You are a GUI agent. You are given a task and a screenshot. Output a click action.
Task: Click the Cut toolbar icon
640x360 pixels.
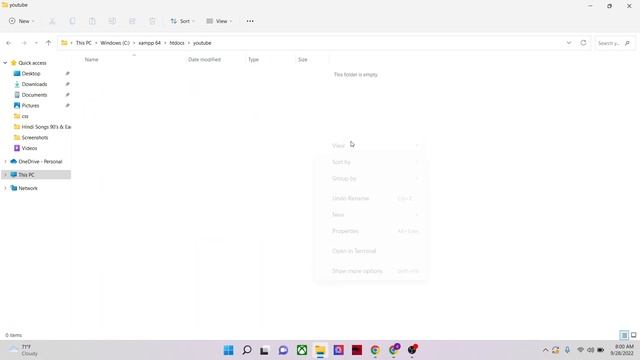click(x=52, y=21)
